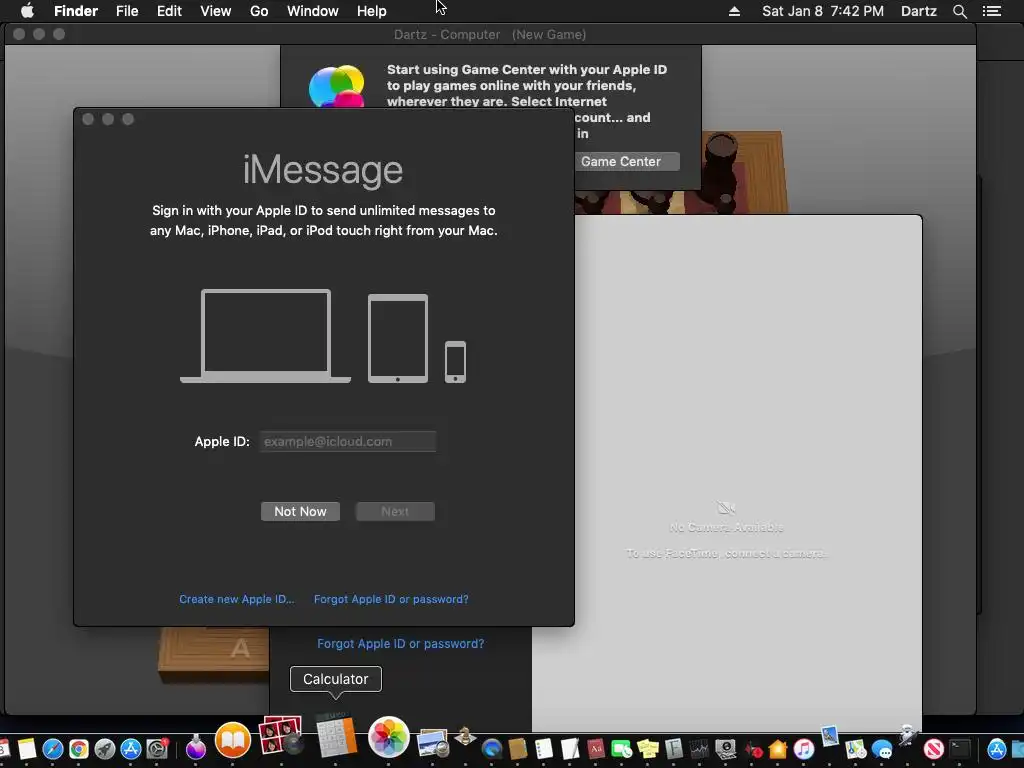Launch iTunes from the Dock
The width and height of the screenshot is (1024, 768).
(x=804, y=749)
